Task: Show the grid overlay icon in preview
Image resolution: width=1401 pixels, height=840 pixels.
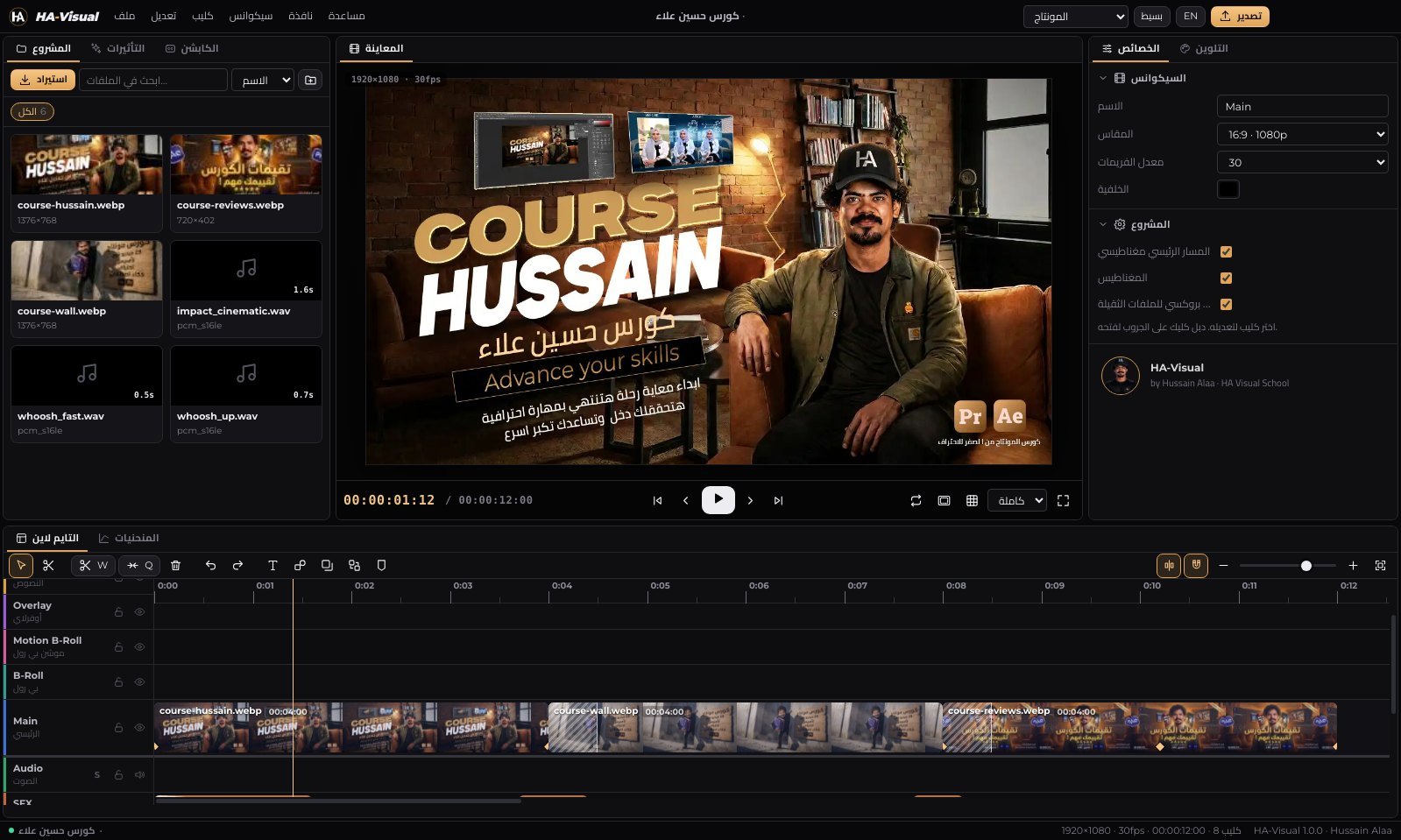Action: pos(972,500)
